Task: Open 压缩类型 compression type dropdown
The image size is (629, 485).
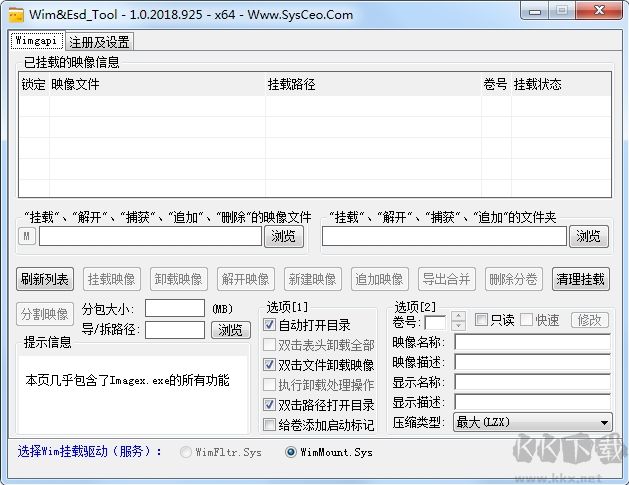Action: pos(532,423)
